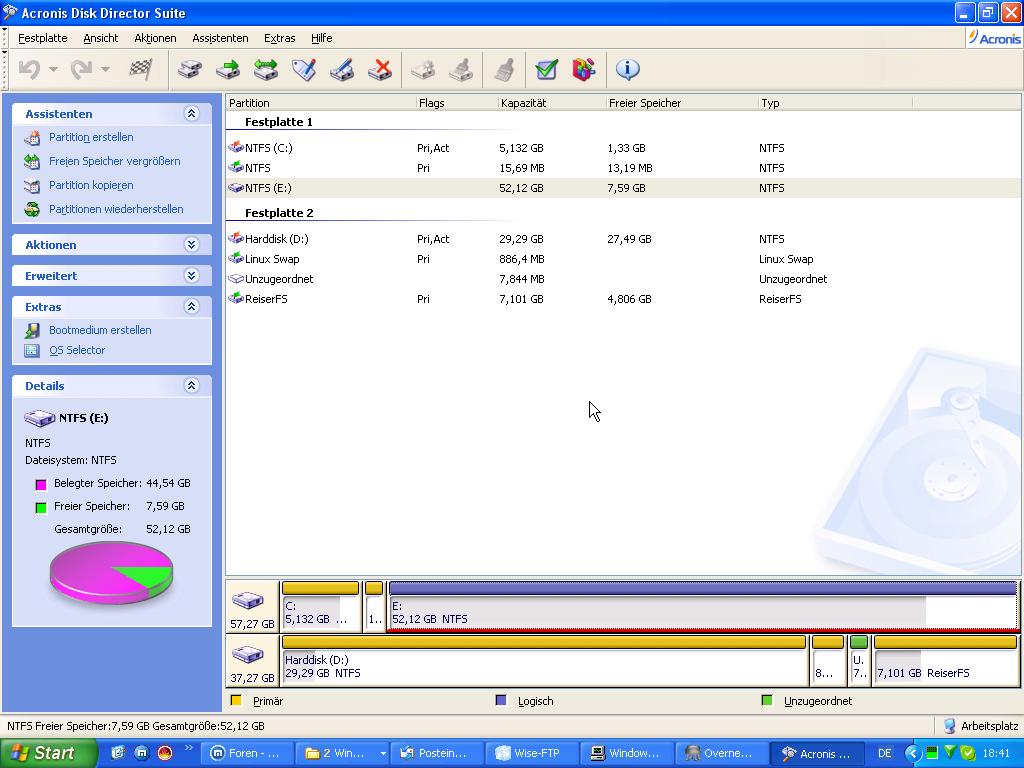Open the OS Selector link
Image resolution: width=1024 pixels, height=768 pixels.
pos(76,350)
